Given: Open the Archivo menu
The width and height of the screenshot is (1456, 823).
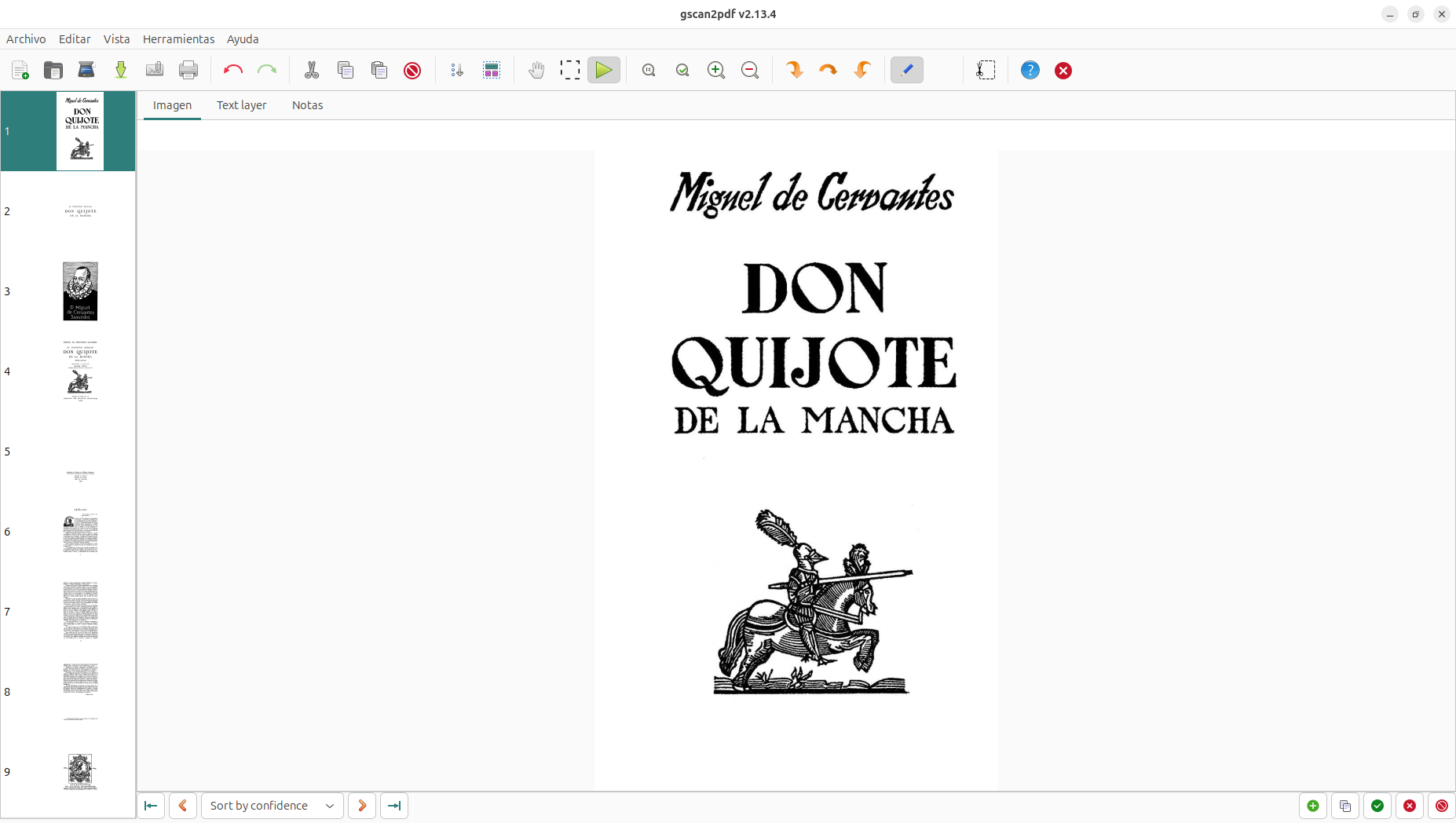Looking at the screenshot, I should click(26, 39).
